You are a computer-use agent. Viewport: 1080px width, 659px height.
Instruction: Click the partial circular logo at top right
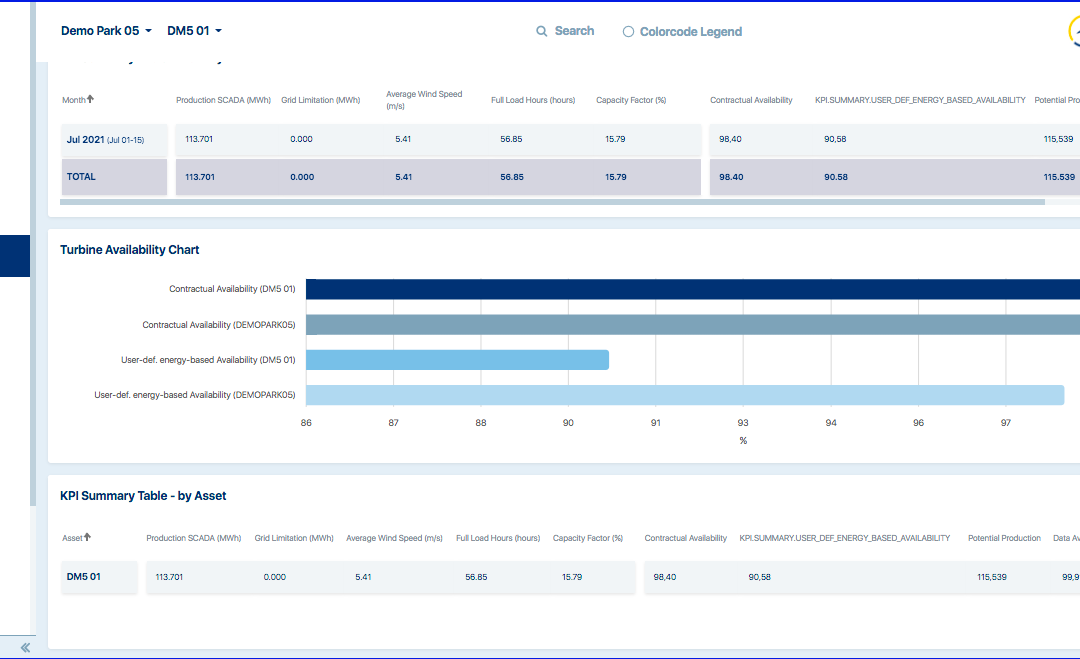point(1073,32)
